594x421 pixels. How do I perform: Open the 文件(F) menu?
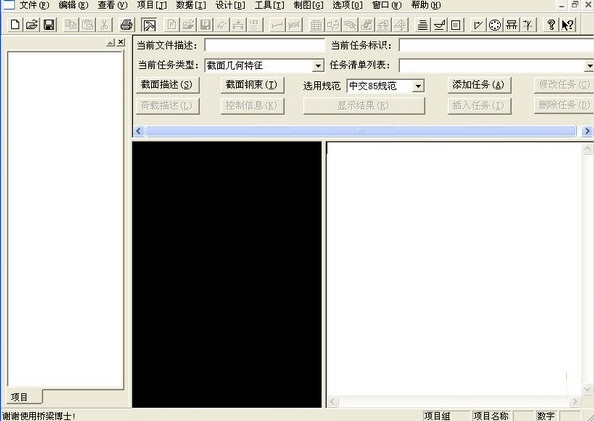[34, 5]
